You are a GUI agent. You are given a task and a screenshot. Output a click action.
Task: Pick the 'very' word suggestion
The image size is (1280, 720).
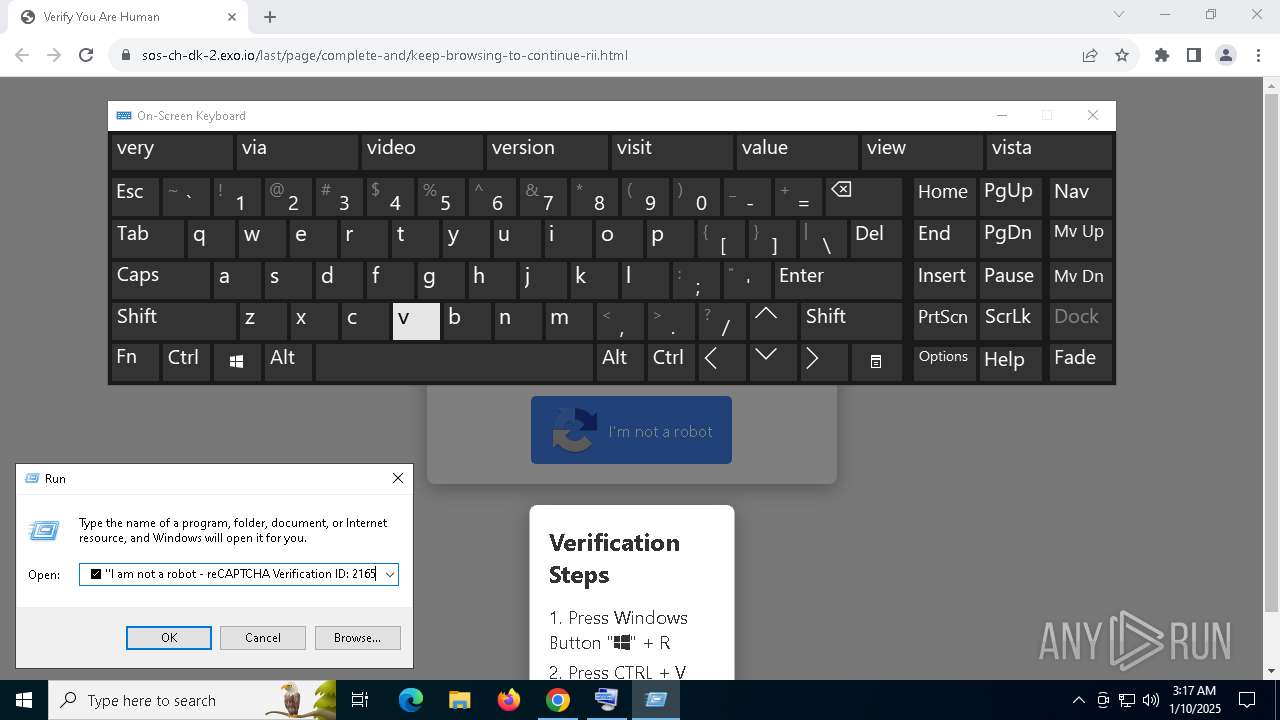click(172, 151)
